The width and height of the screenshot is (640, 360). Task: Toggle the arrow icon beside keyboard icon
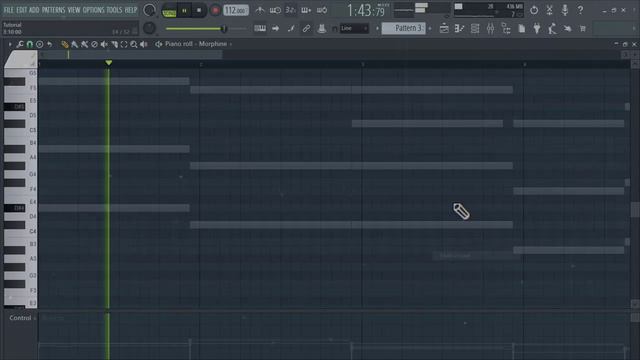pyautogui.click(x=275, y=28)
